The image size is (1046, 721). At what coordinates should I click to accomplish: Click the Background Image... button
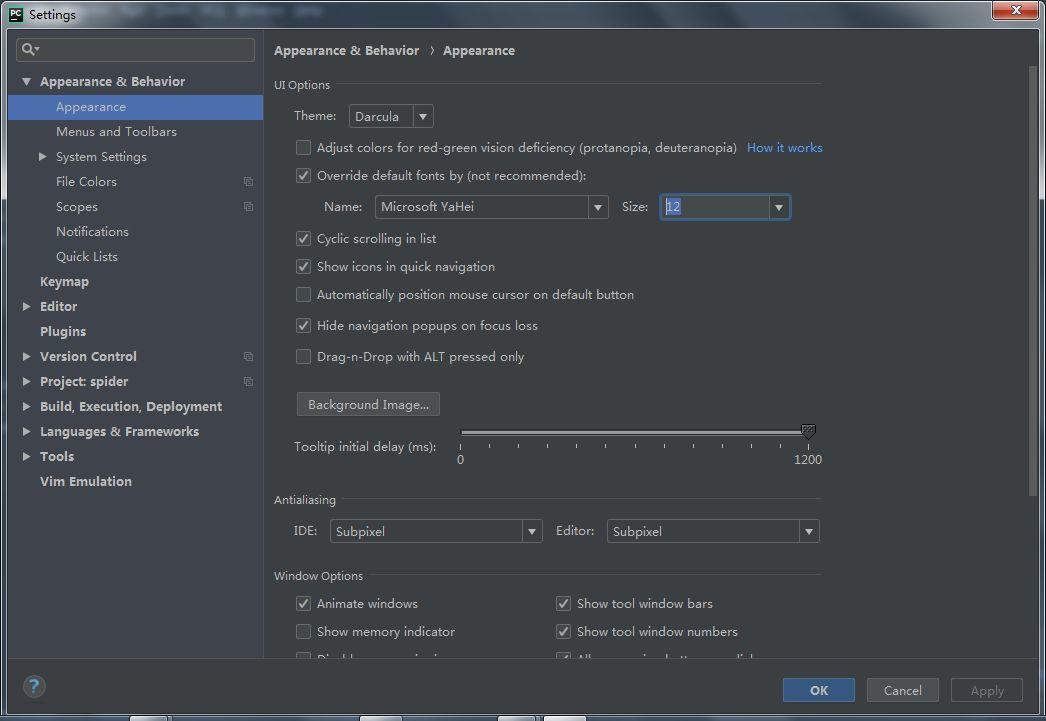coord(368,404)
